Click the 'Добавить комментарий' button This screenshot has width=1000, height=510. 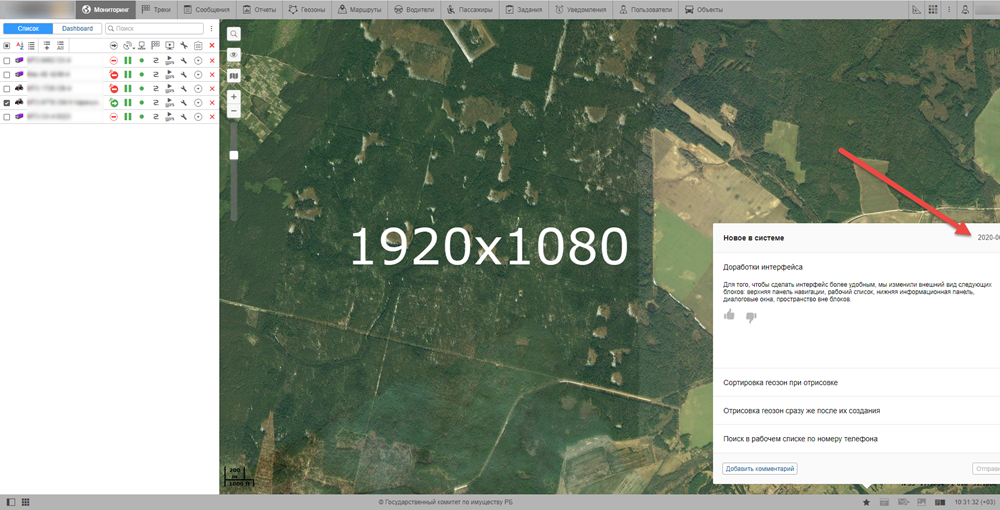759,468
